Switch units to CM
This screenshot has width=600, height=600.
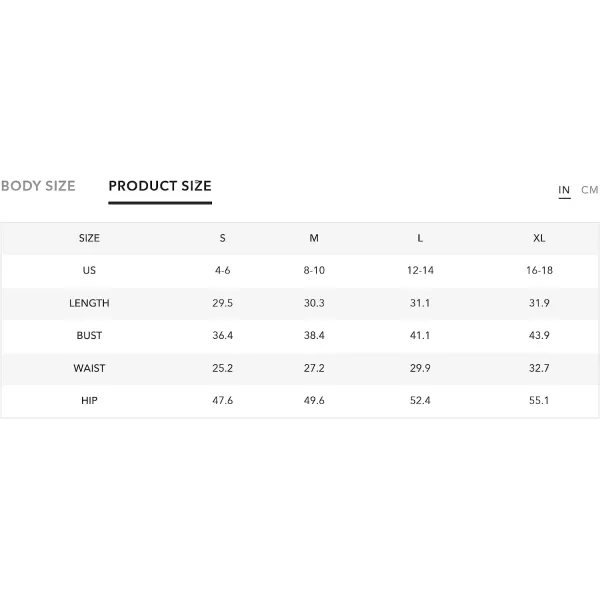click(x=589, y=190)
